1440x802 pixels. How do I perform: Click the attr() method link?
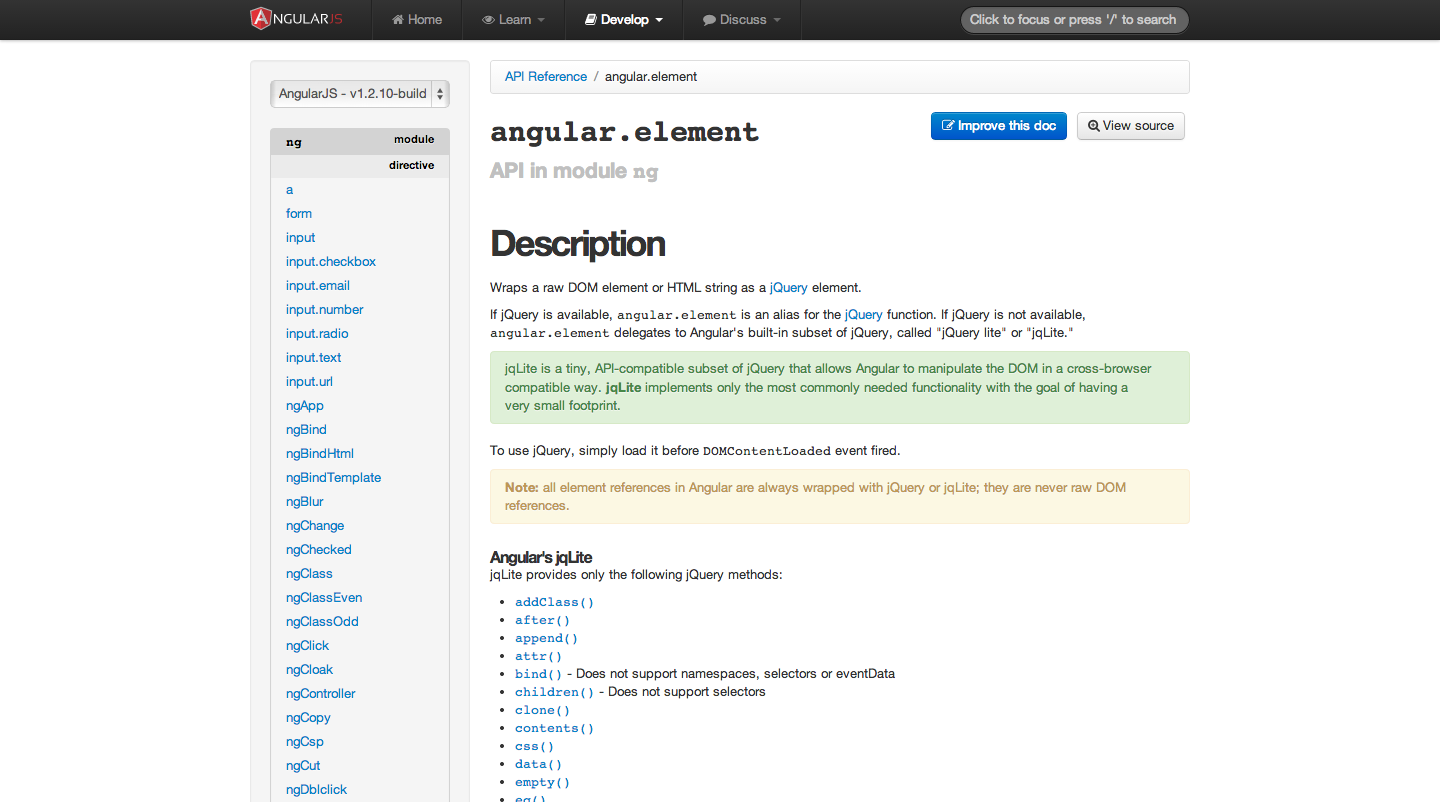[x=539, y=656]
